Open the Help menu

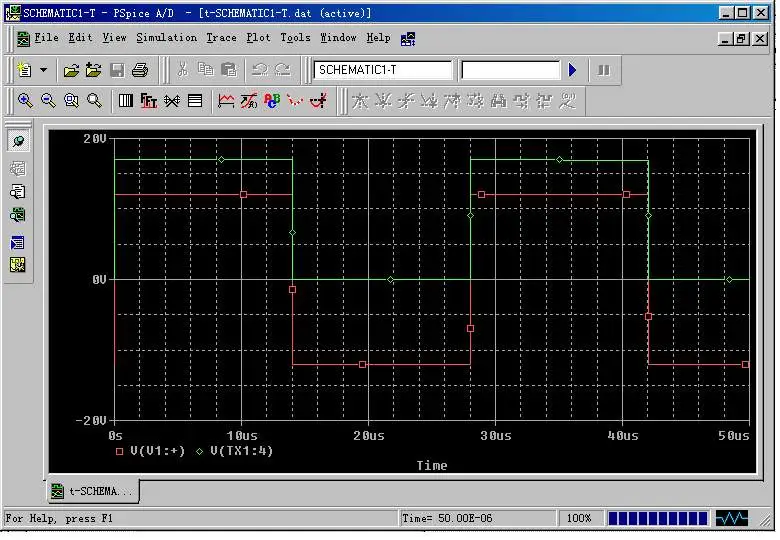(x=379, y=38)
